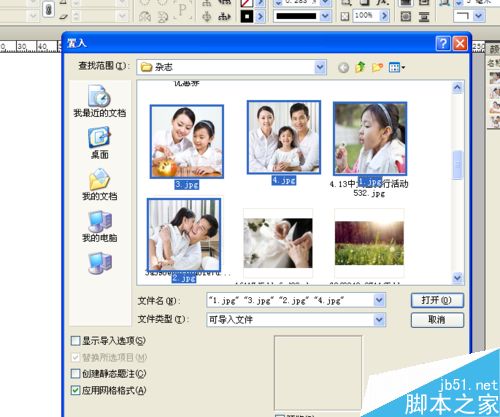Select the 2.jpg father daughter thumbnail
This screenshot has height=417, width=500.
(184, 235)
